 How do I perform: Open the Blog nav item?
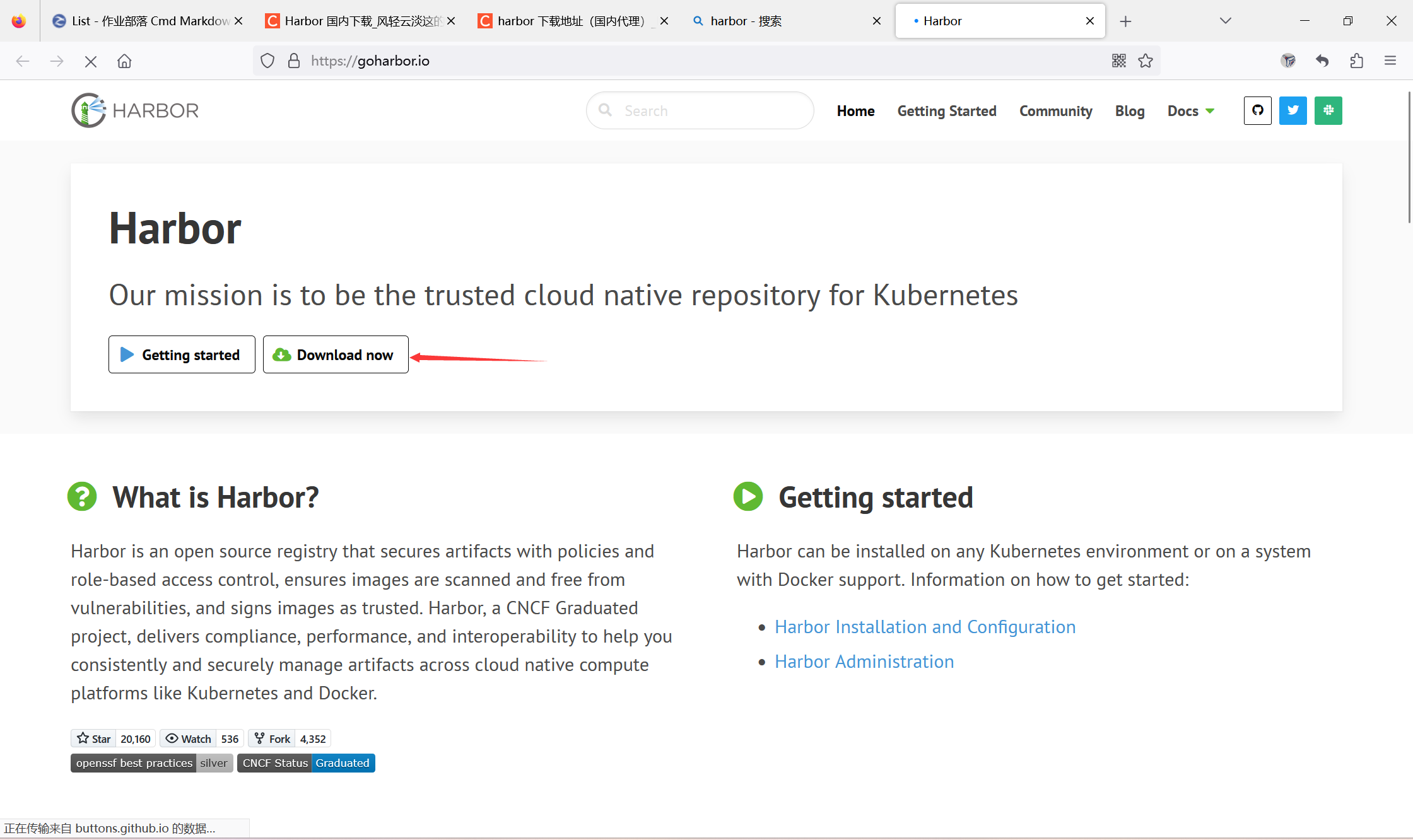(1130, 111)
